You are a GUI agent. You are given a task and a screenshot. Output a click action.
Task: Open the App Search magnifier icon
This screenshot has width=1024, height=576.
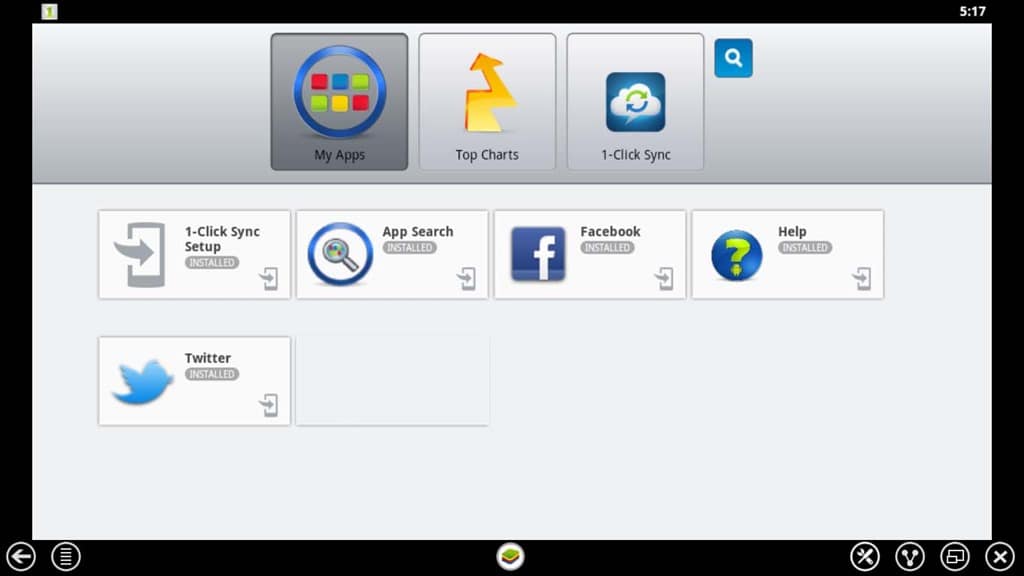(x=340, y=254)
